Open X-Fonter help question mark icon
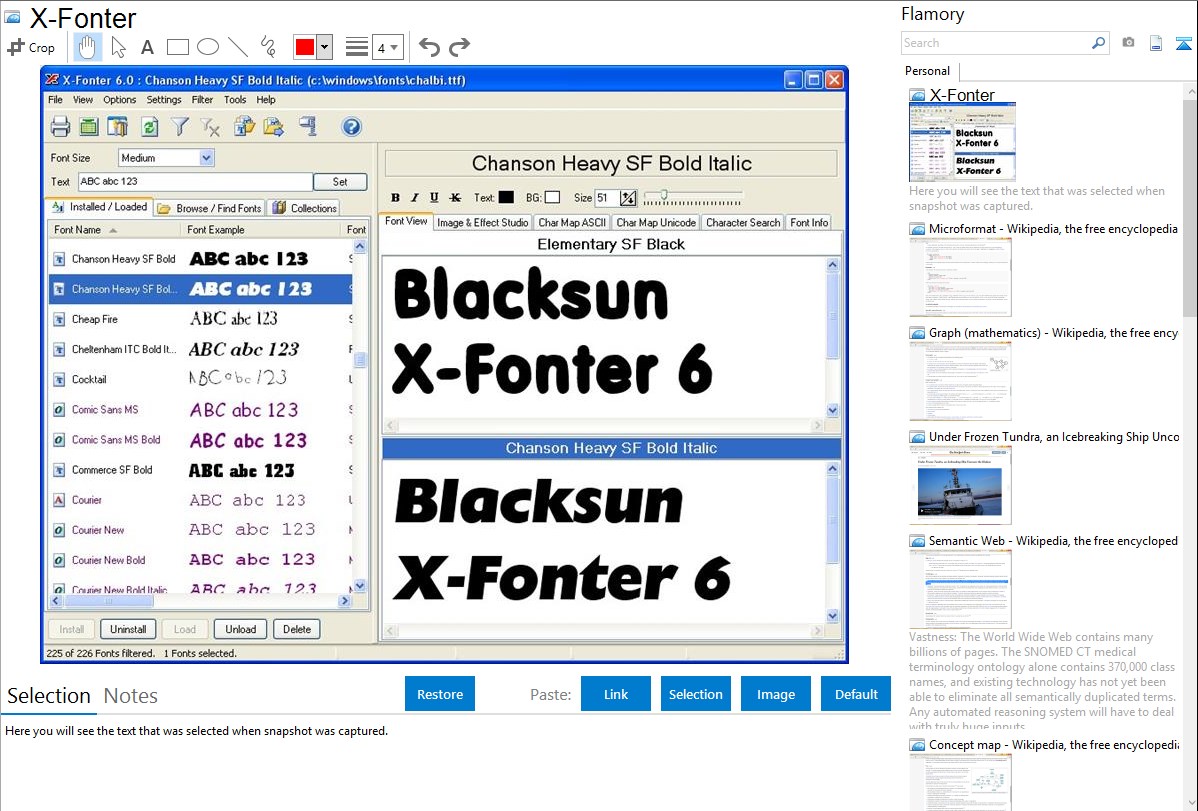 pos(351,127)
